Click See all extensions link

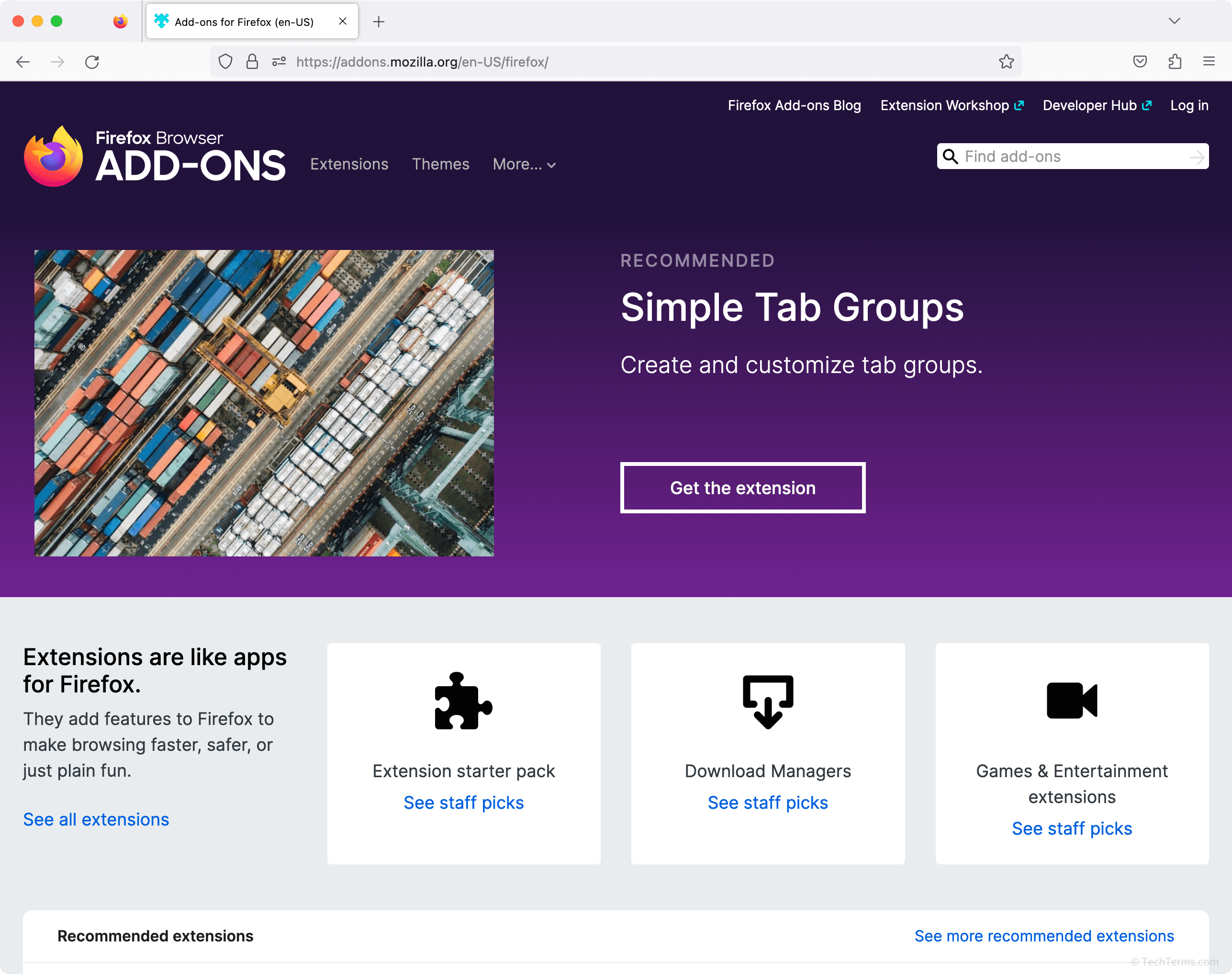[x=96, y=819]
